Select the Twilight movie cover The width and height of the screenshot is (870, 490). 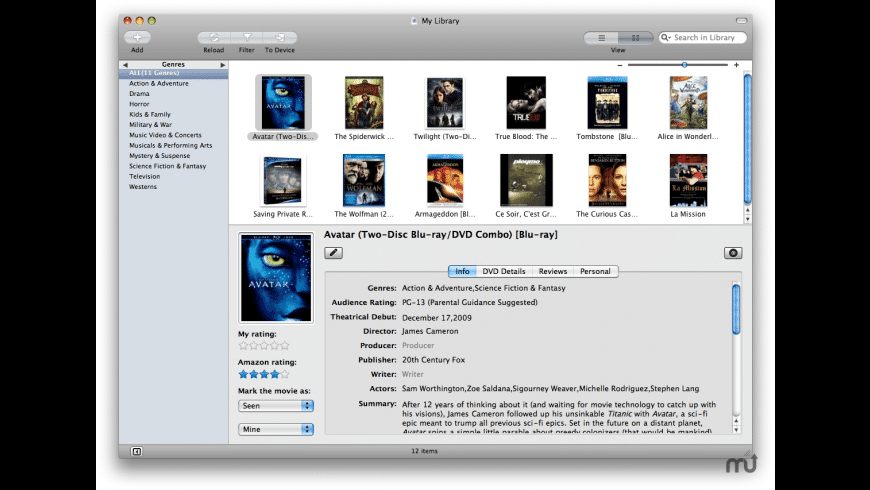(445, 103)
